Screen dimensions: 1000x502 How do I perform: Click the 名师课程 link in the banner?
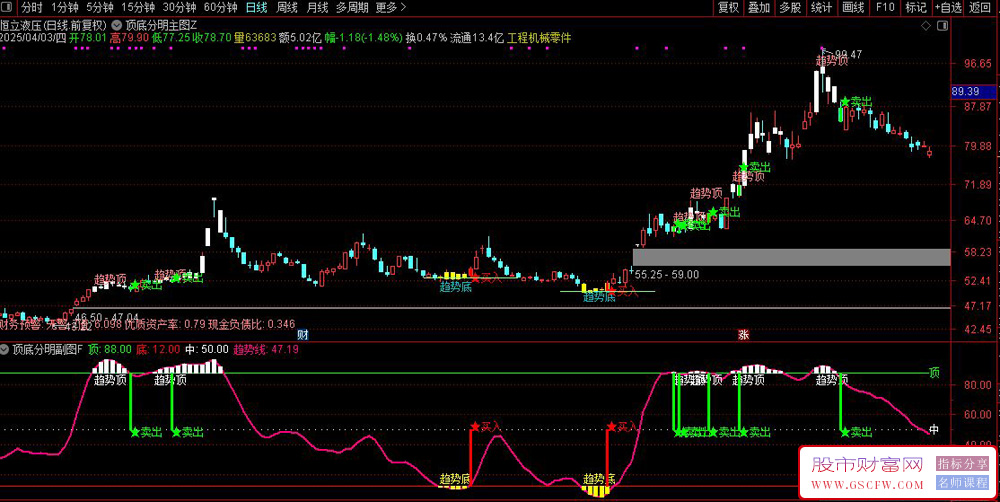pyautogui.click(x=962, y=483)
